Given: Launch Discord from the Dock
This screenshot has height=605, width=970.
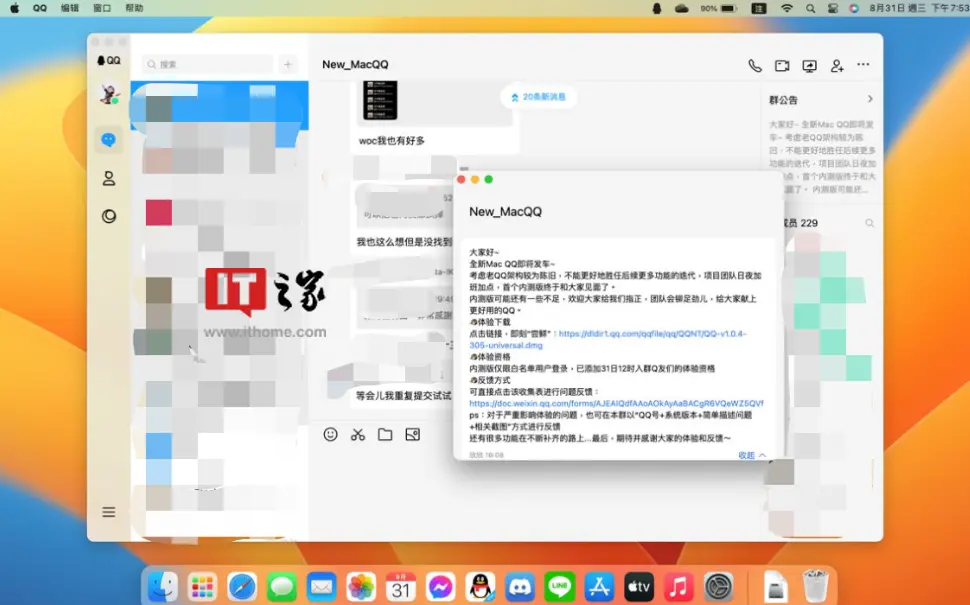Looking at the screenshot, I should point(519,588).
